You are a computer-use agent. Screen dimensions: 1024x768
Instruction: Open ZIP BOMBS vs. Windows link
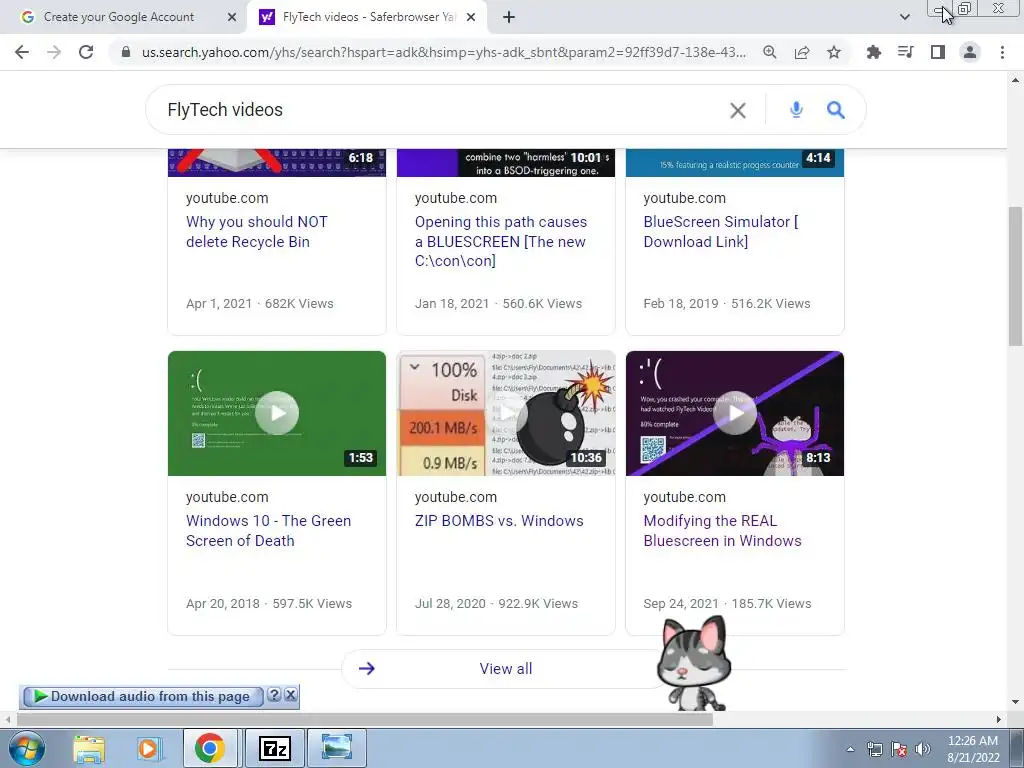(x=499, y=521)
